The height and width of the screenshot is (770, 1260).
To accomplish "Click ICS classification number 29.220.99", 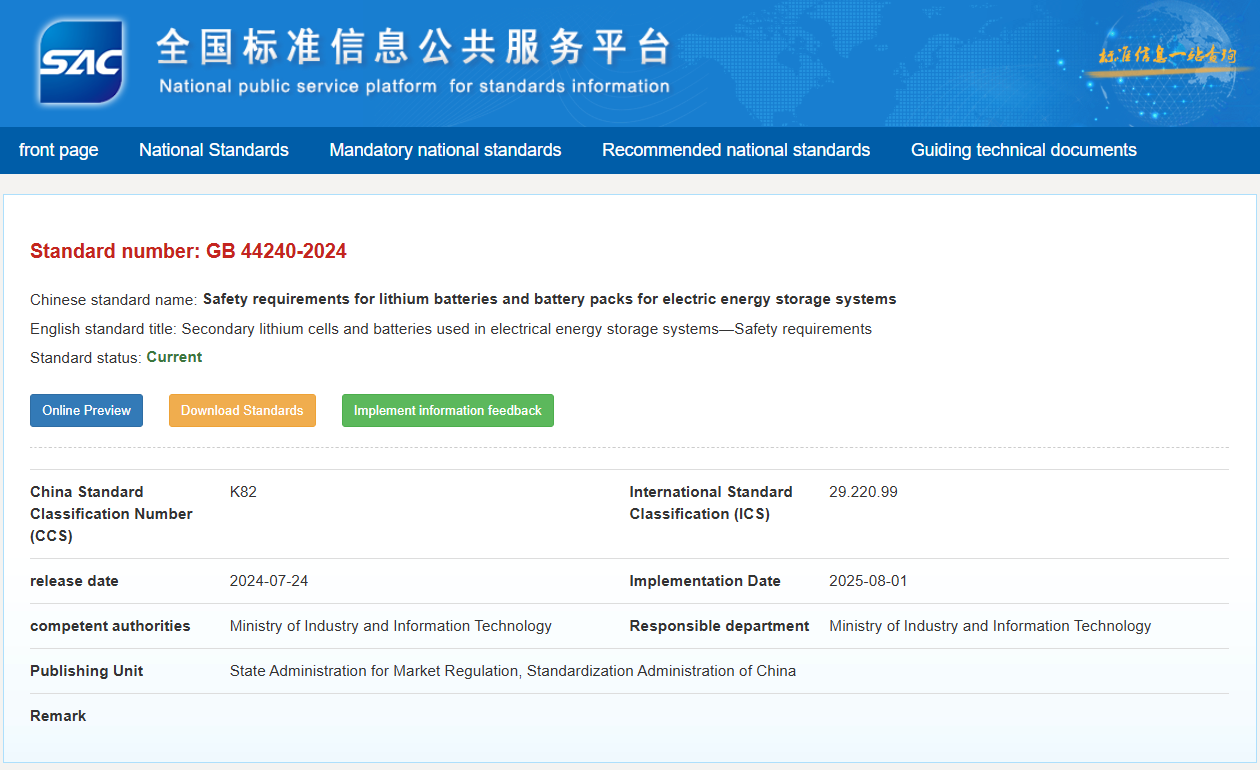I will coord(863,491).
